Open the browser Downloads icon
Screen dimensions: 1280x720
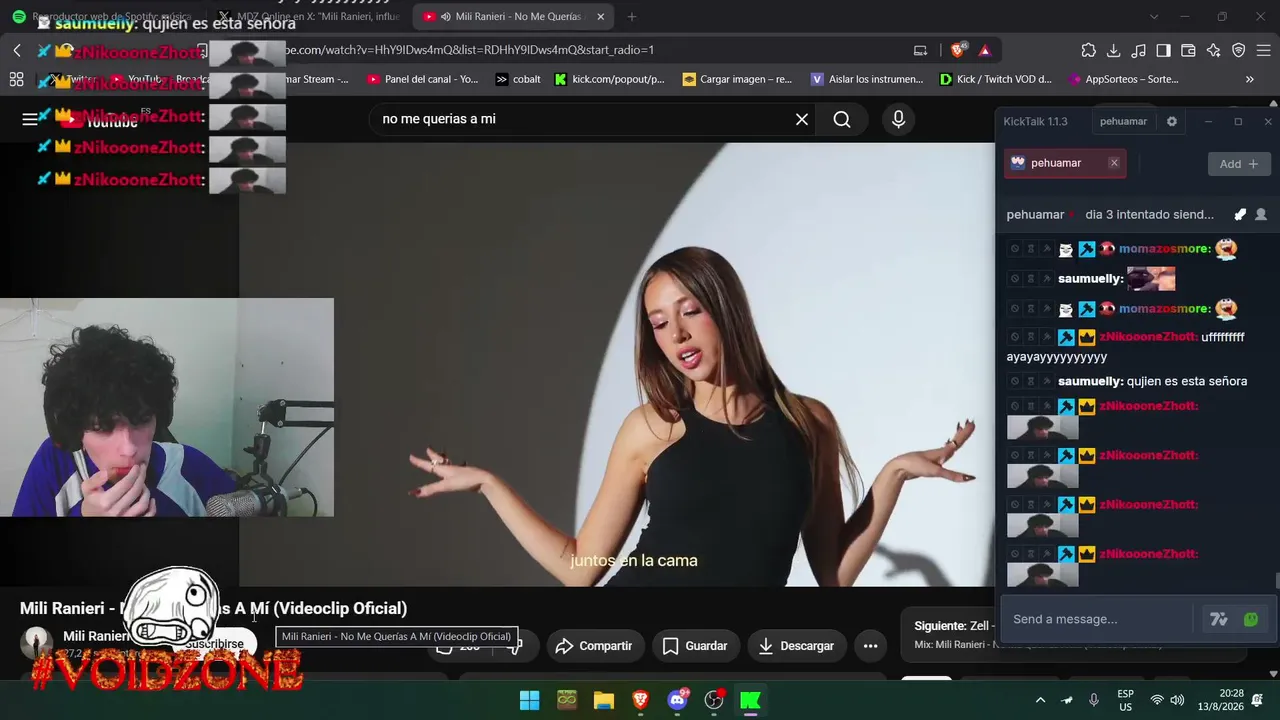1114,50
